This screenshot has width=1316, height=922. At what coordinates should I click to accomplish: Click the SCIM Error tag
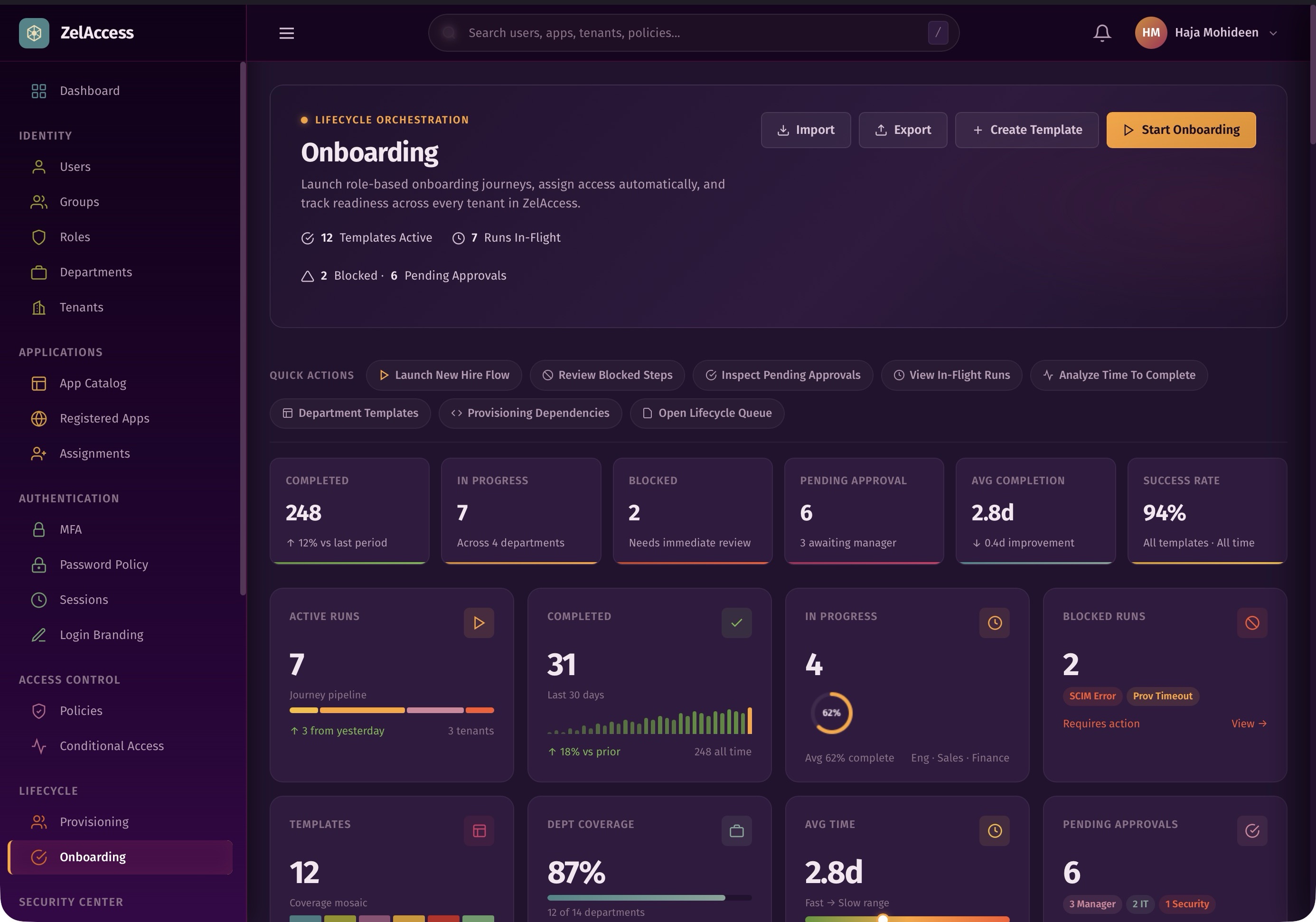coord(1092,696)
